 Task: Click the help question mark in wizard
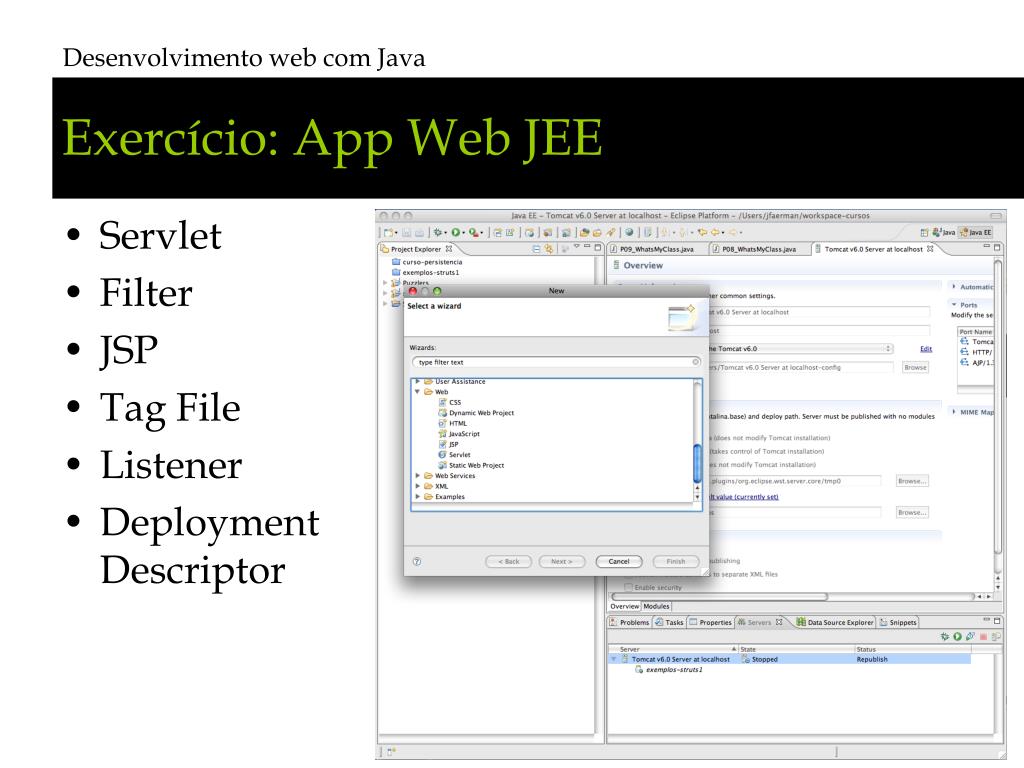417,562
